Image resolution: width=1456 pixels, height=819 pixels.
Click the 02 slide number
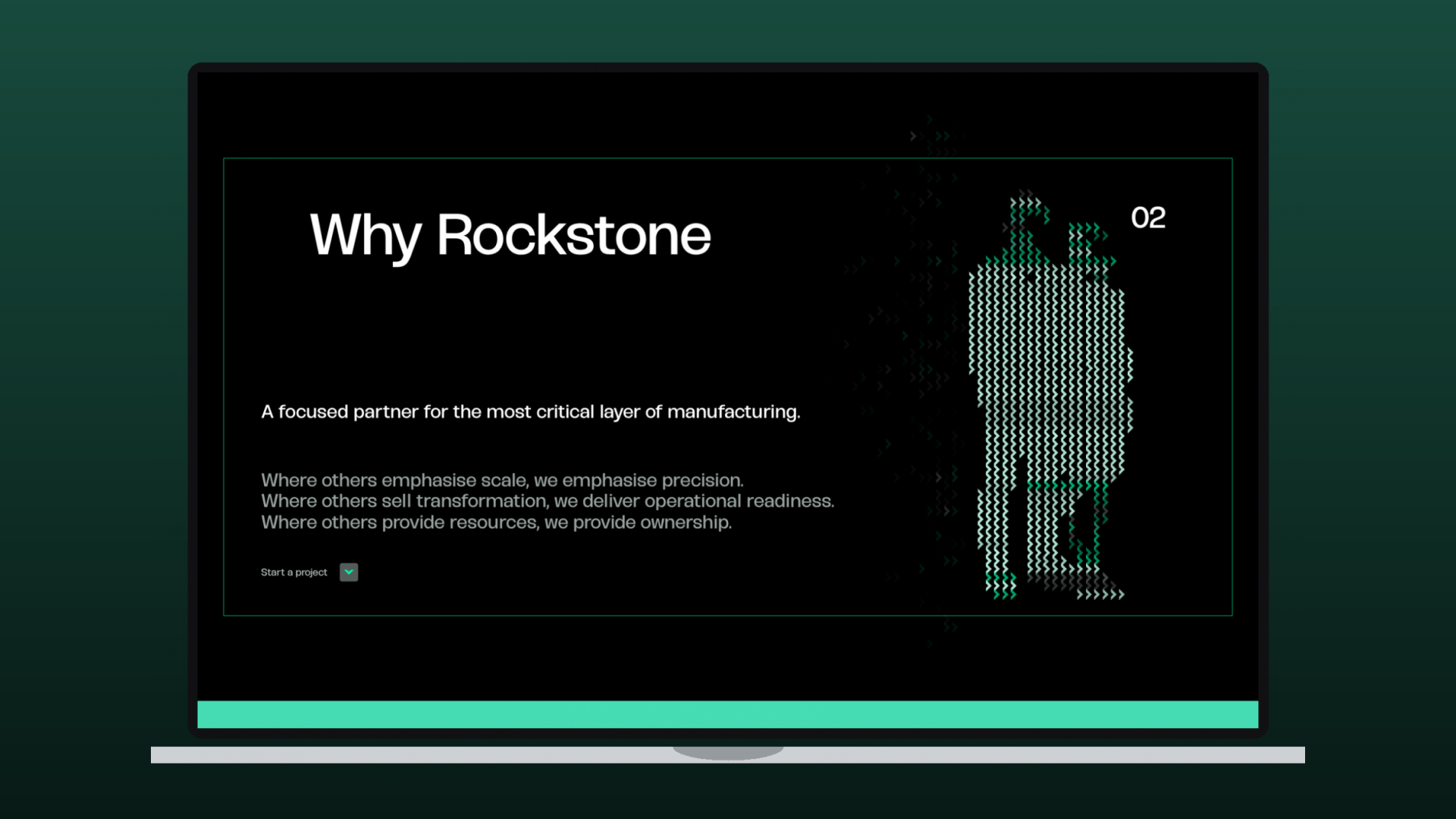[1148, 218]
